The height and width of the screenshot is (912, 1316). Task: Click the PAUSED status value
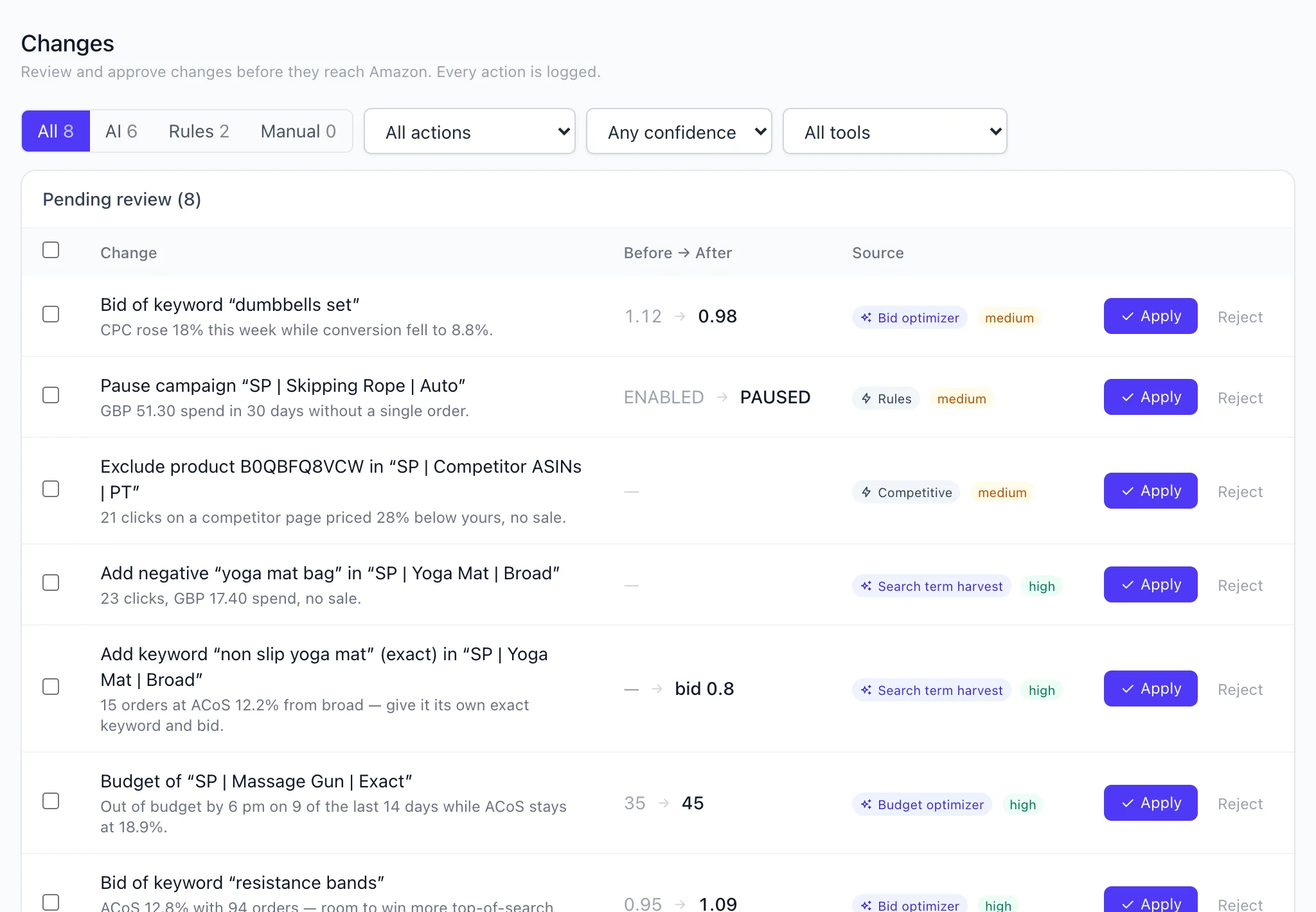(x=775, y=397)
